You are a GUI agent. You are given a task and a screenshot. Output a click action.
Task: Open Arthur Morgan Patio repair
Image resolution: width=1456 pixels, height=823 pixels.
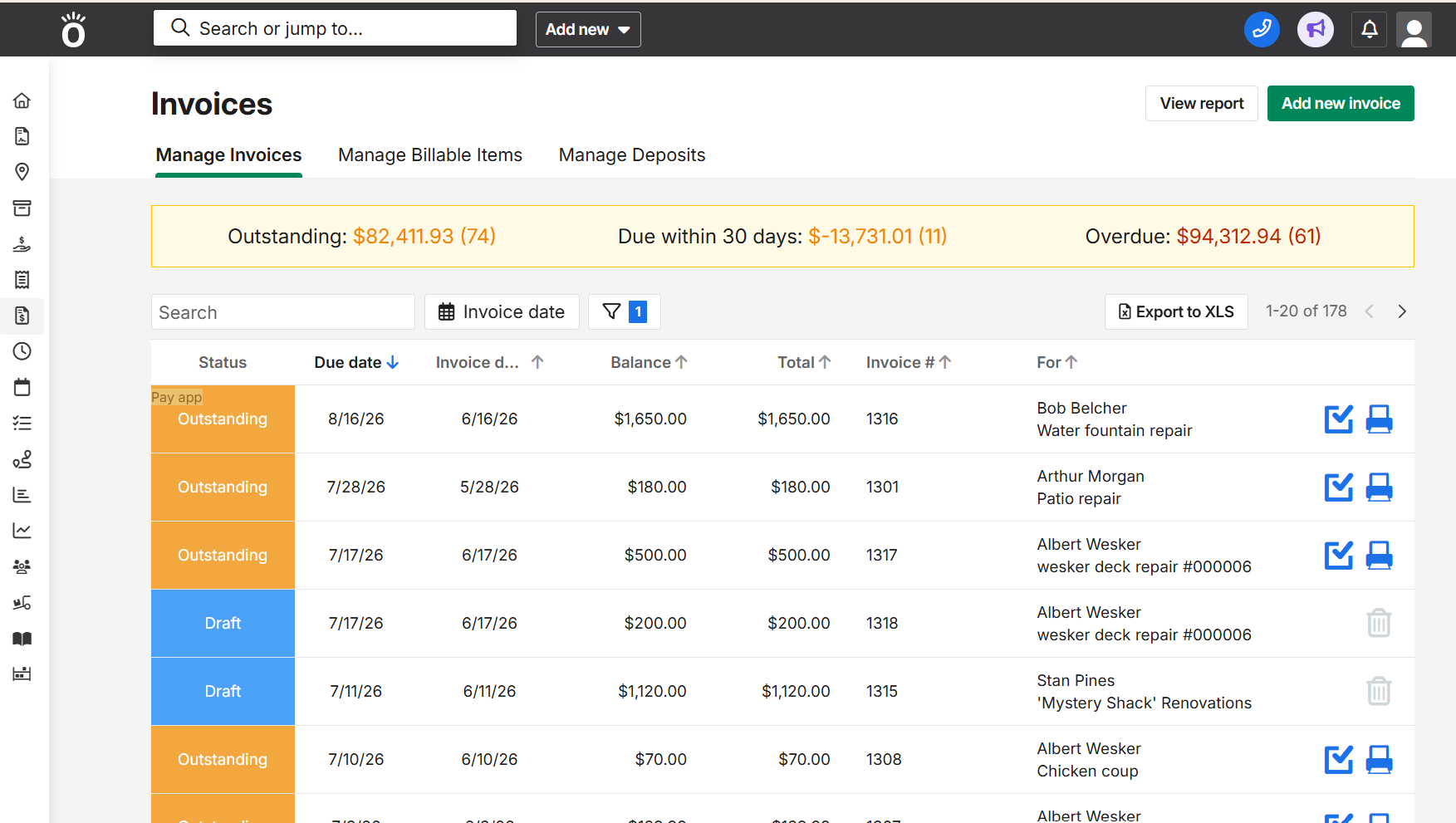click(x=1090, y=487)
